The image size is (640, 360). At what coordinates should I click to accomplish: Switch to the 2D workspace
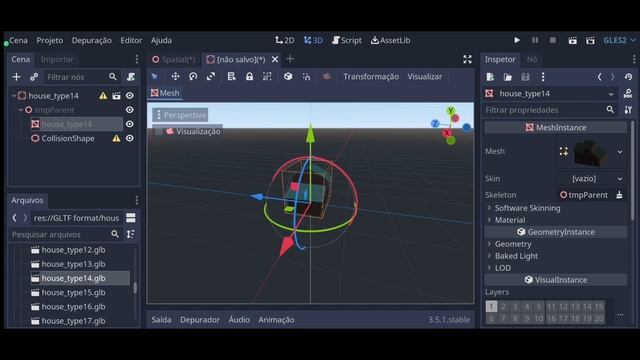click(x=285, y=40)
